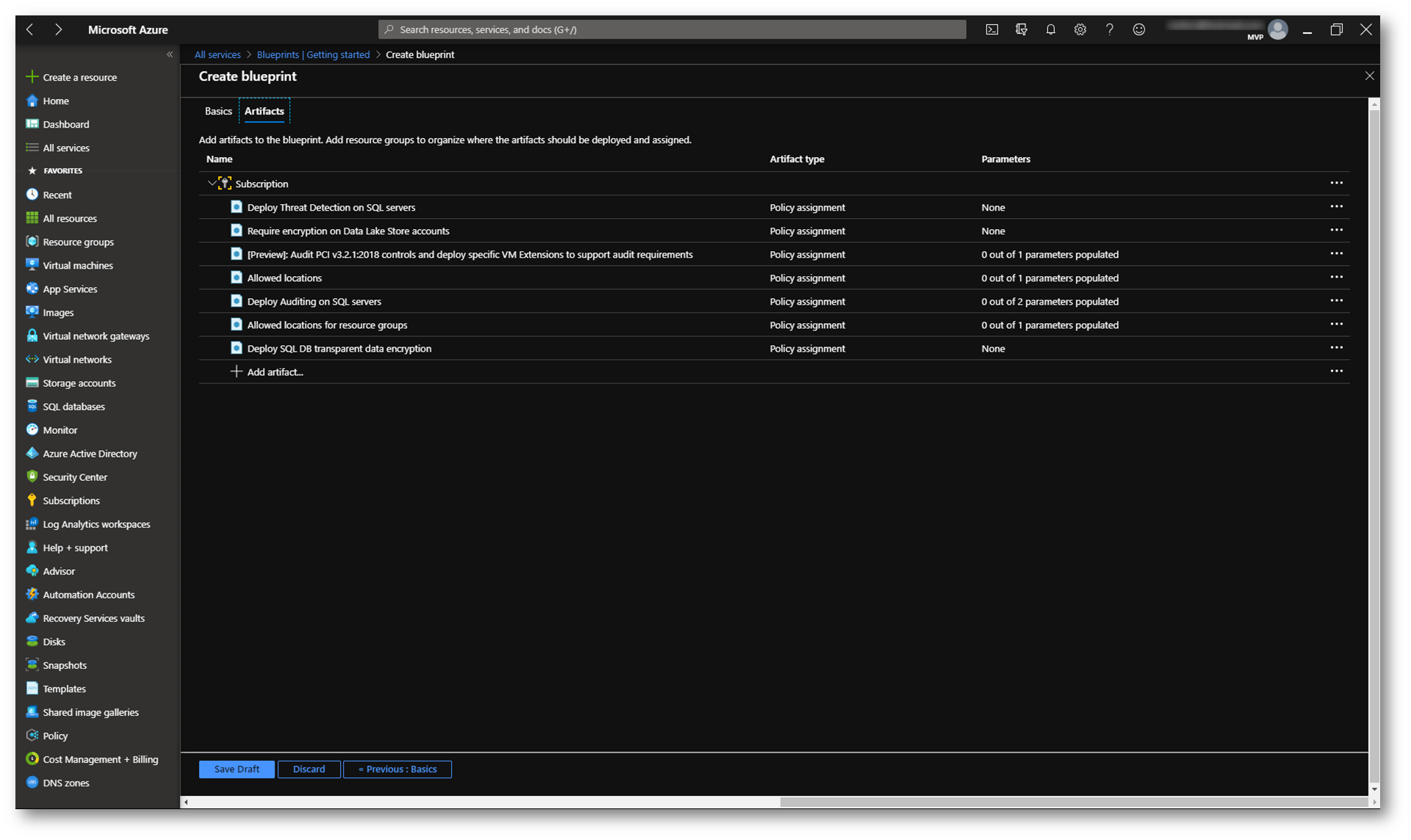The height and width of the screenshot is (840, 1411).
Task: Select the Artifacts tab
Action: pos(264,111)
